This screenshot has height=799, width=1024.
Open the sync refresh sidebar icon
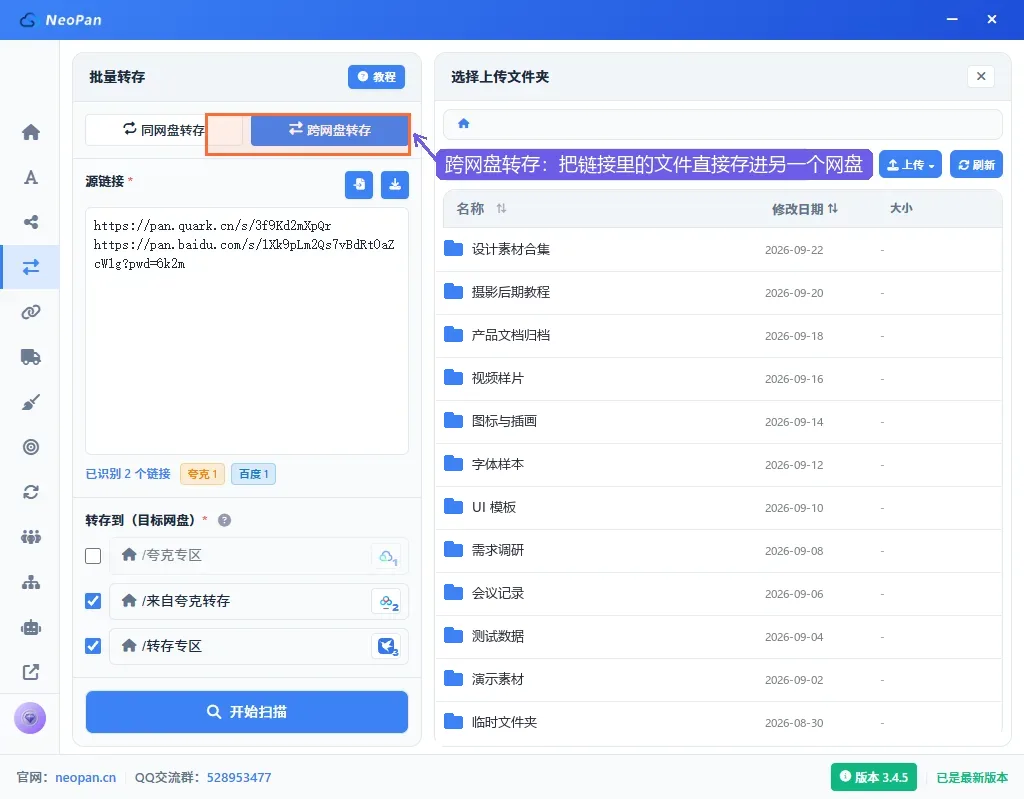pos(31,492)
